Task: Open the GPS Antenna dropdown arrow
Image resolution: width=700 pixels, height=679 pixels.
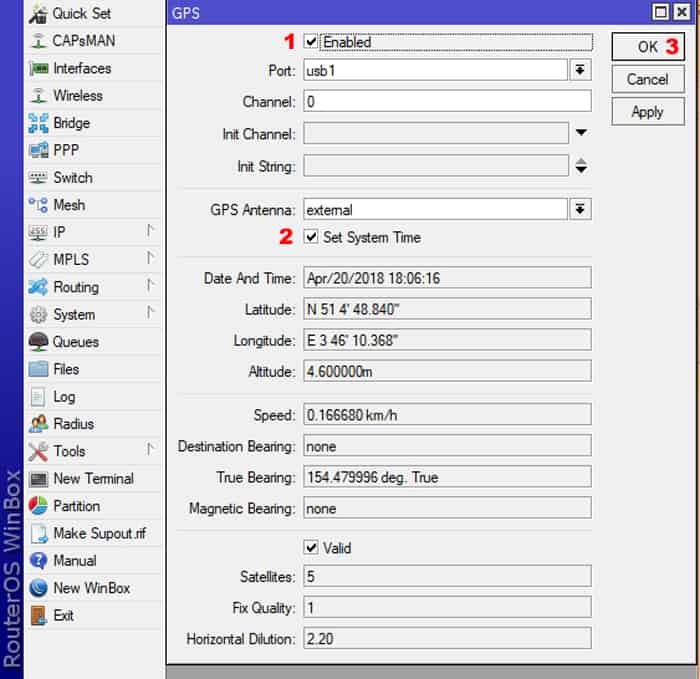Action: pyautogui.click(x=580, y=209)
